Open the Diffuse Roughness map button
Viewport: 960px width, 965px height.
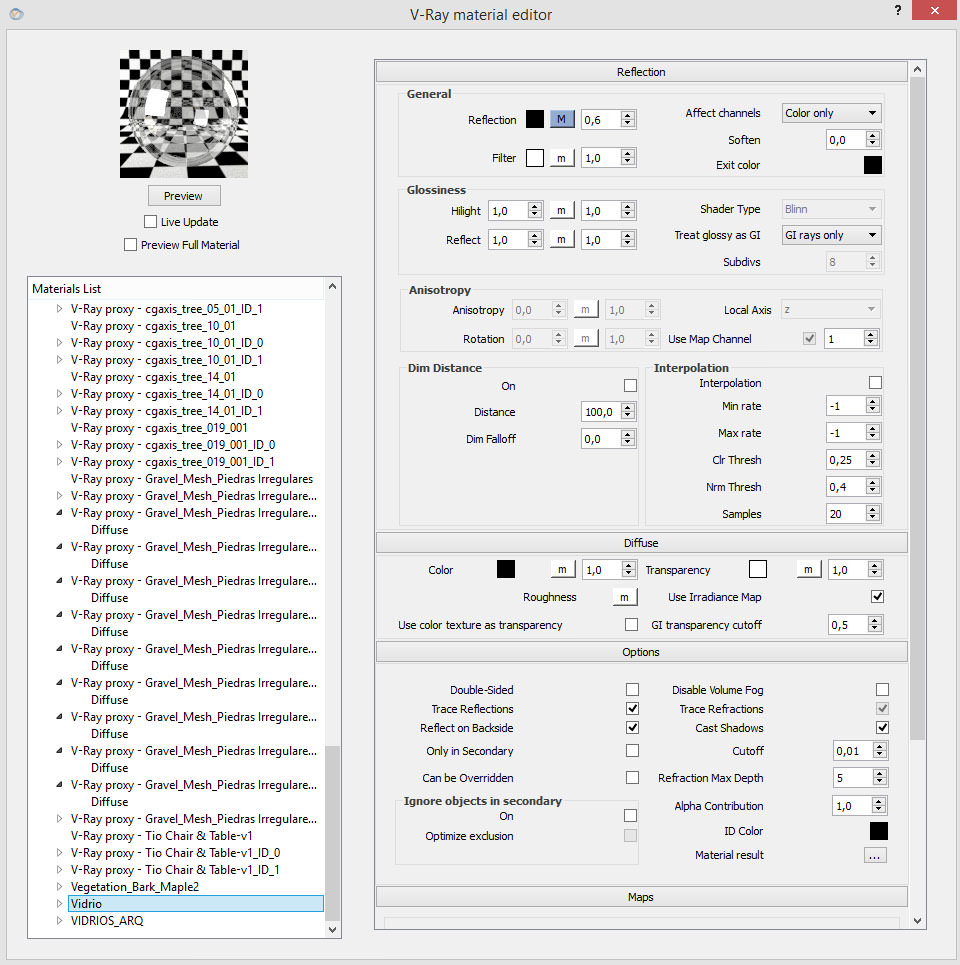[x=624, y=597]
